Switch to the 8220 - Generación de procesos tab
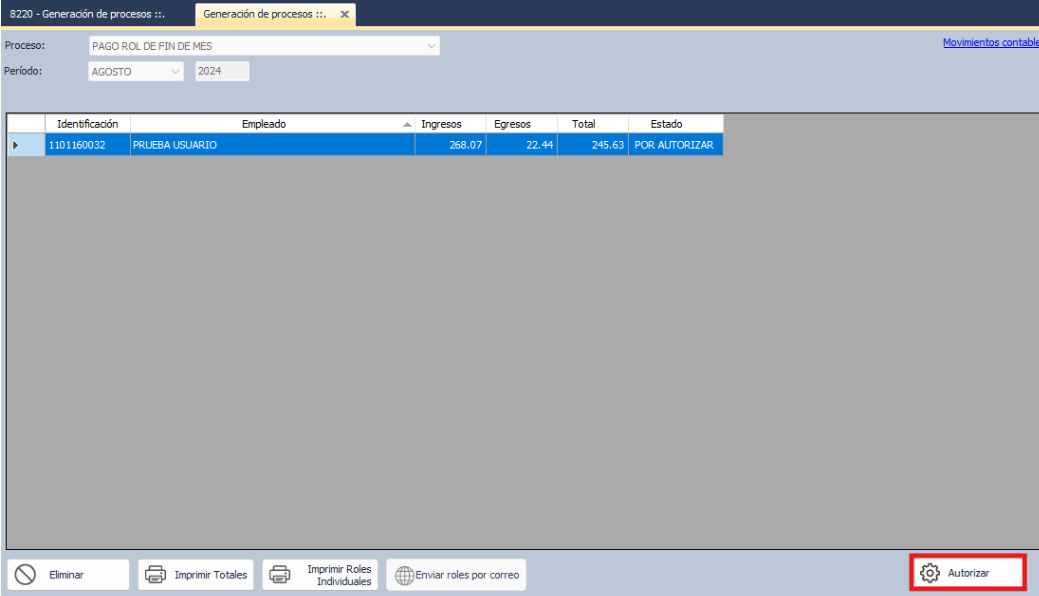Viewport: 1039px width, 596px height. click(x=95, y=14)
